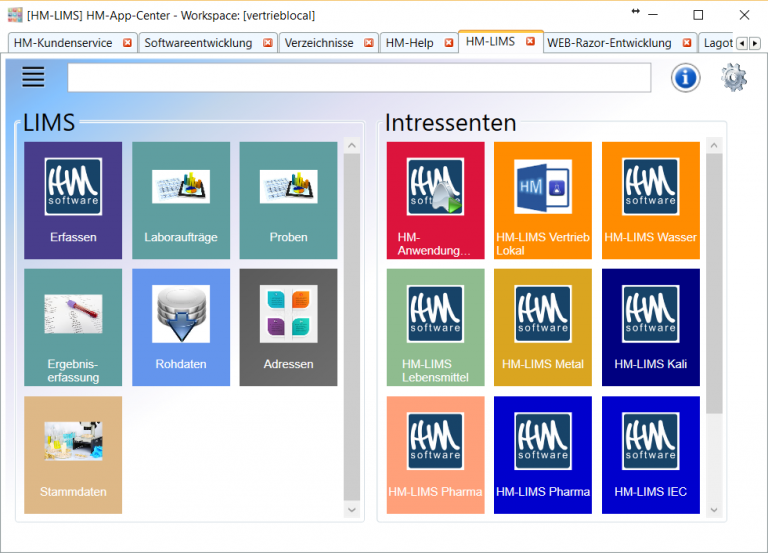Open the Adressen tile
This screenshot has width=768, height=553.
(288, 327)
